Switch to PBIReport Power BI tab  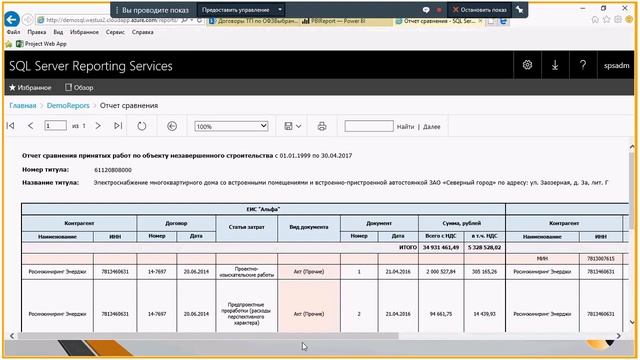coord(345,21)
